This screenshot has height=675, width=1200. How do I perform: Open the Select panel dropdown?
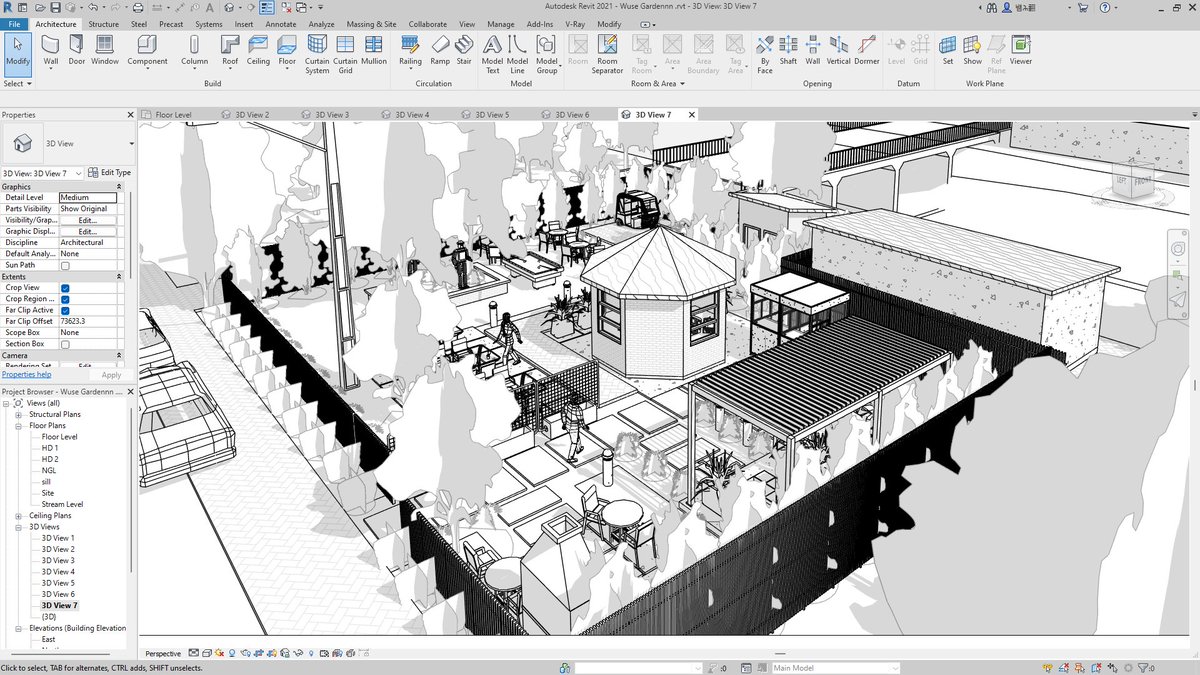click(x=18, y=84)
